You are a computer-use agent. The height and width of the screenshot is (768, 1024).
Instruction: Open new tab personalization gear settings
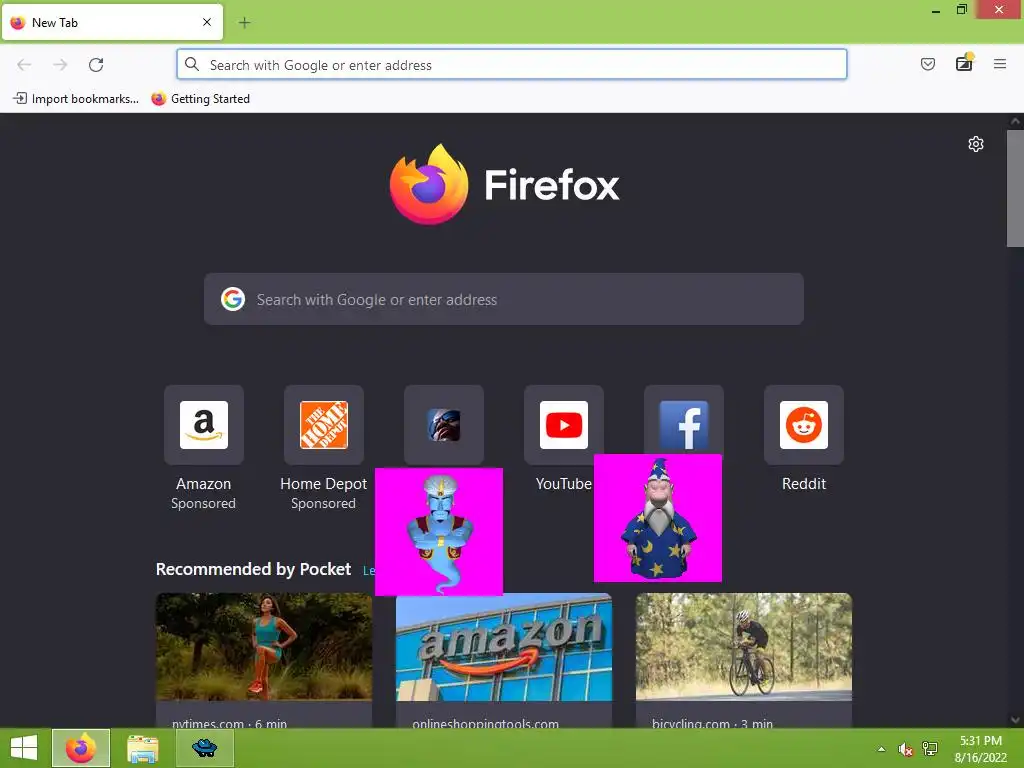click(976, 144)
